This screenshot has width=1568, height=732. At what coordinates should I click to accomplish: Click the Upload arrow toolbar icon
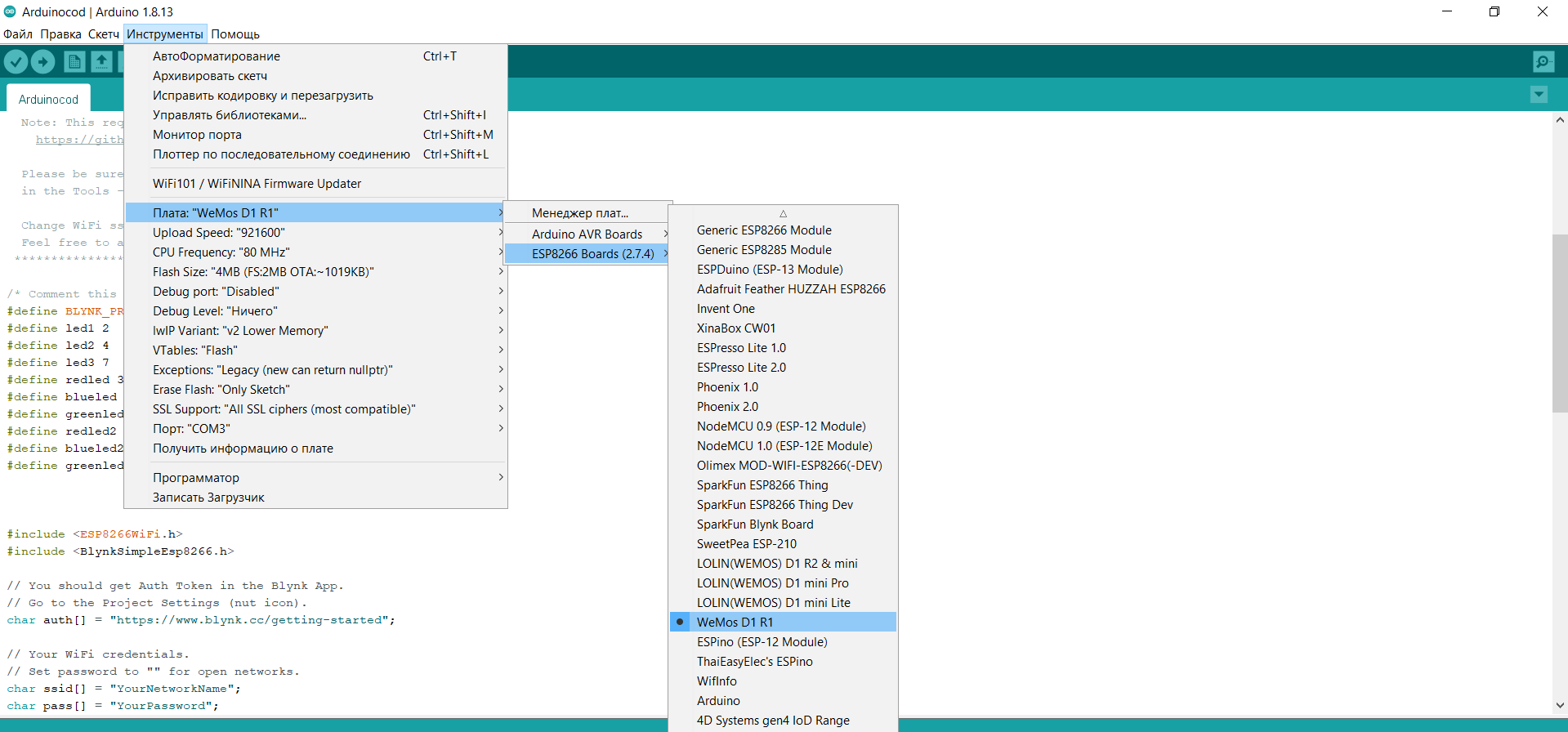42,61
